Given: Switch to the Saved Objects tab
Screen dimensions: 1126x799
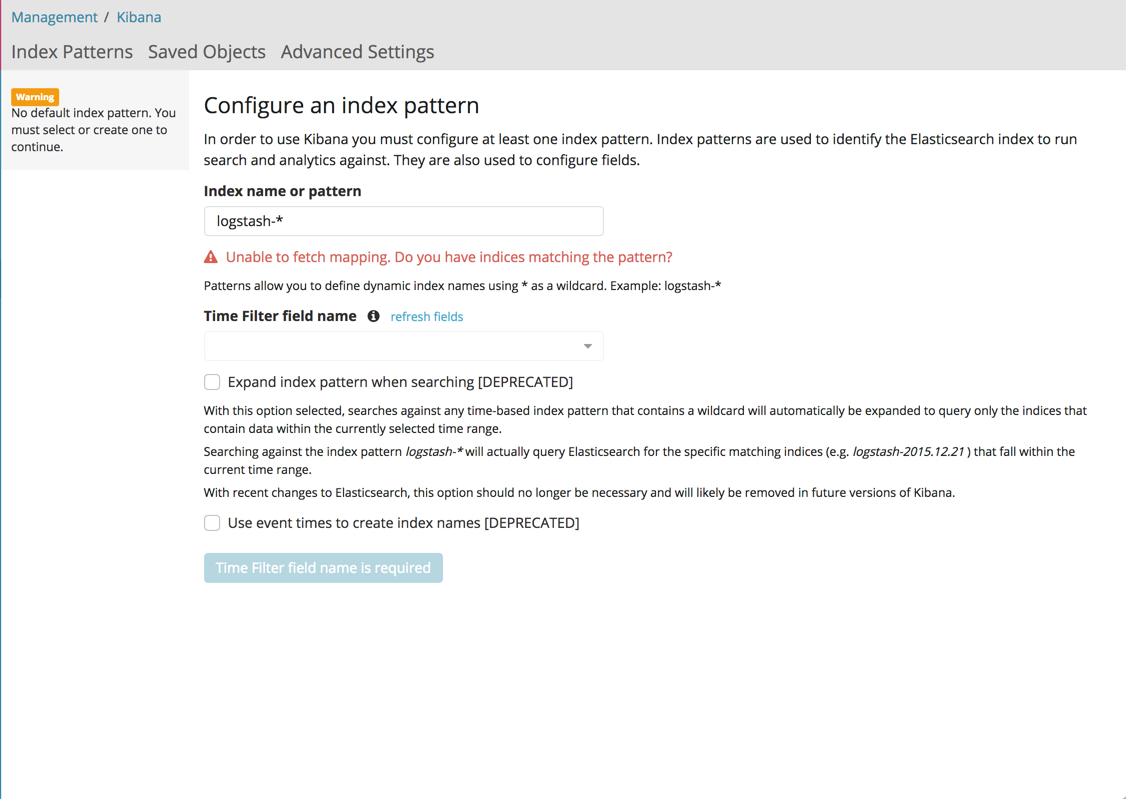Looking at the screenshot, I should (207, 52).
